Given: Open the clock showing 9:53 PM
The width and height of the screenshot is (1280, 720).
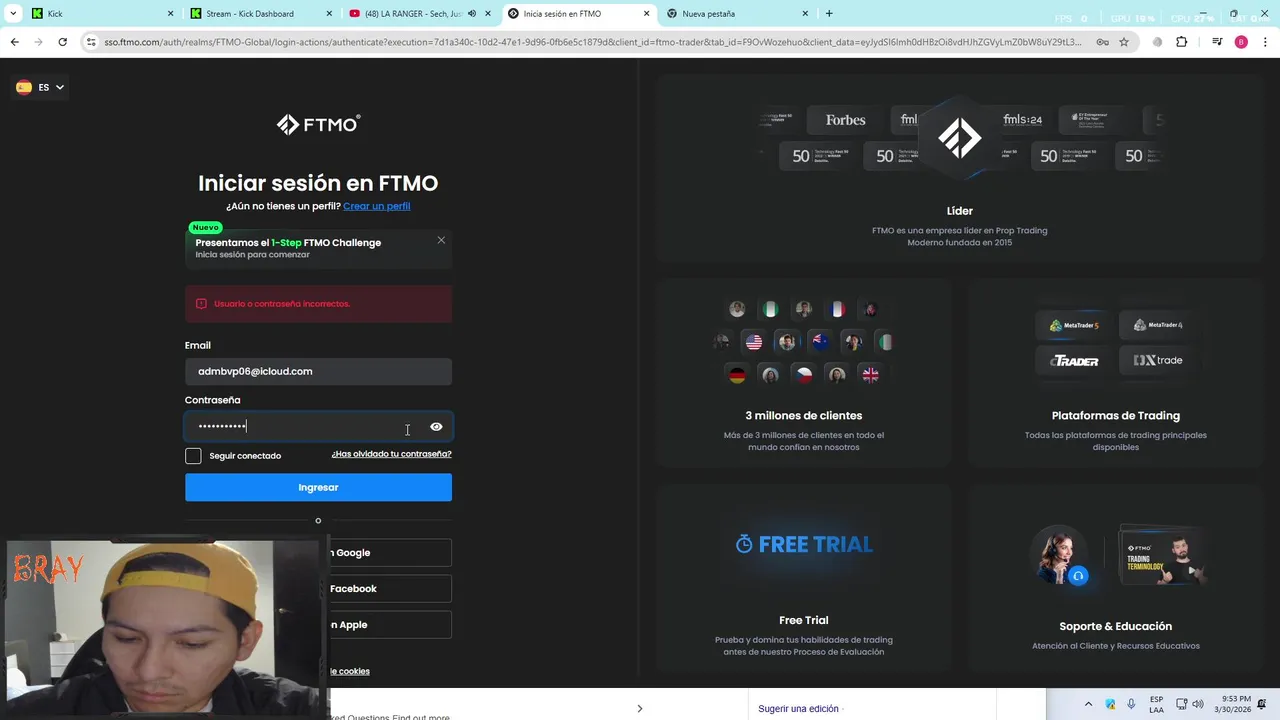Looking at the screenshot, I should pyautogui.click(x=1233, y=704).
